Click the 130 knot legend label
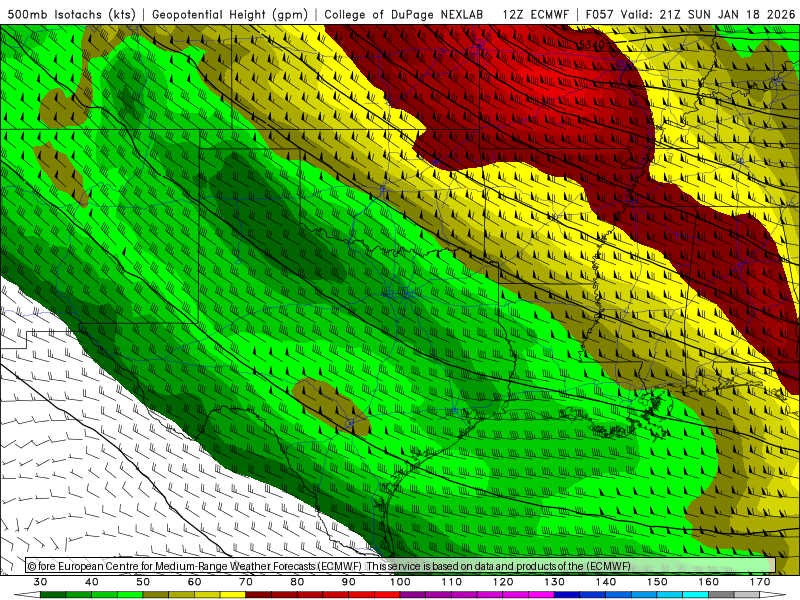 [x=555, y=582]
